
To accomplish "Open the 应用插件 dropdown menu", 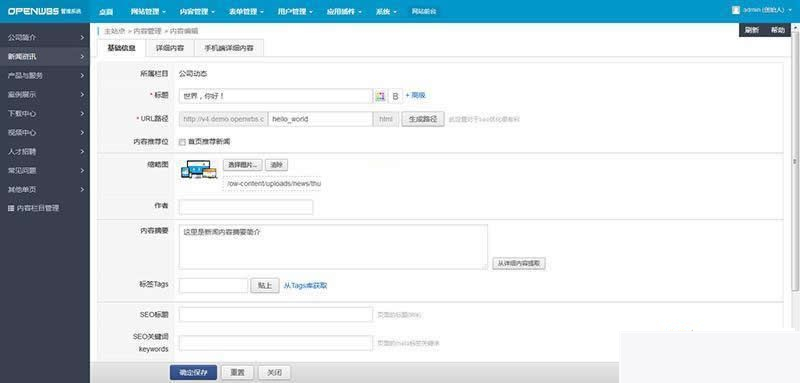I will pyautogui.click(x=344, y=11).
